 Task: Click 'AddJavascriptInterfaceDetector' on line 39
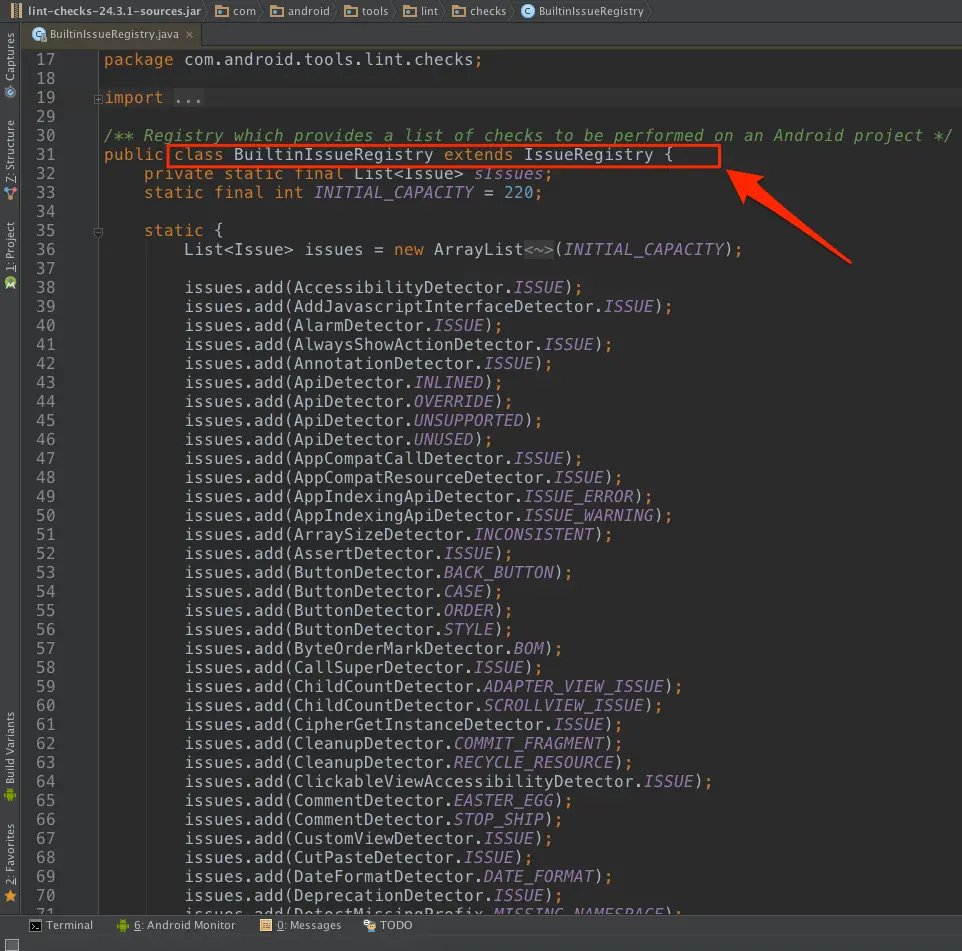point(444,307)
